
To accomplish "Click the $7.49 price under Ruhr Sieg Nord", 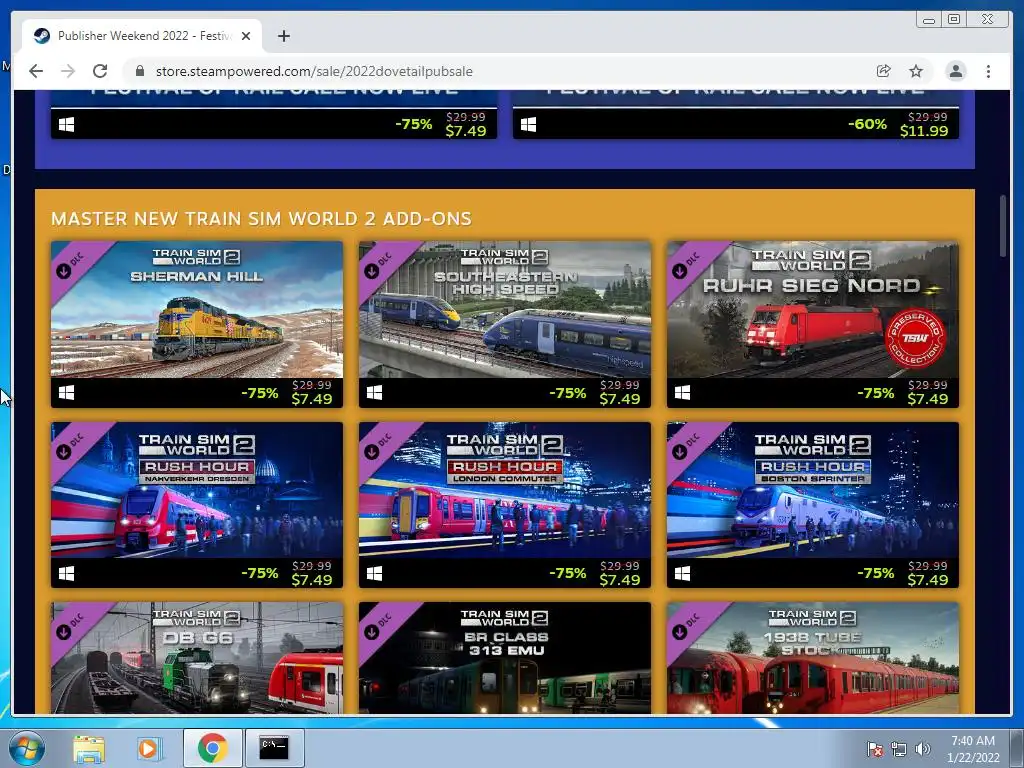I will 927,399.
